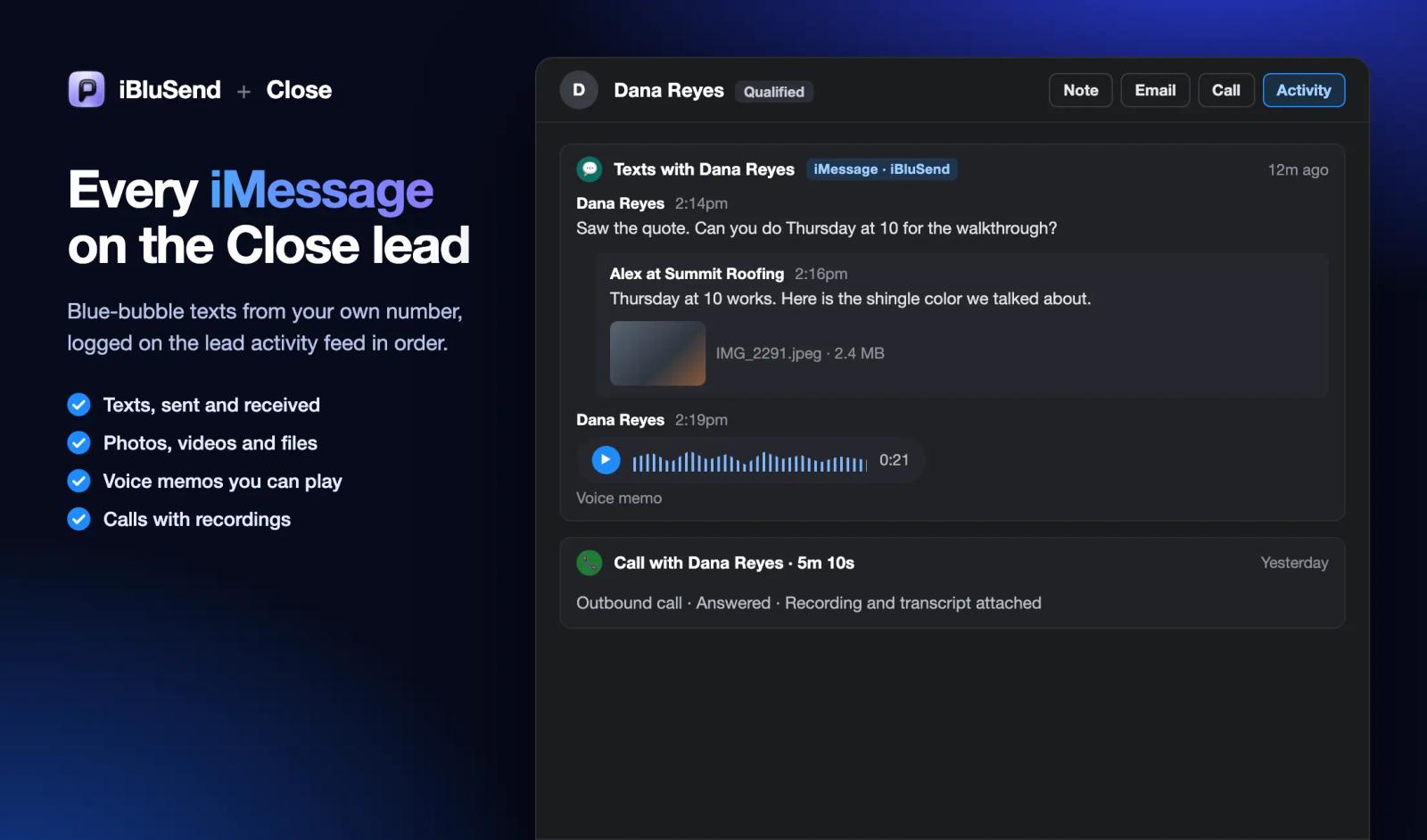Click the check icon beside Calls with recordings
The image size is (1427, 840).
(79, 519)
